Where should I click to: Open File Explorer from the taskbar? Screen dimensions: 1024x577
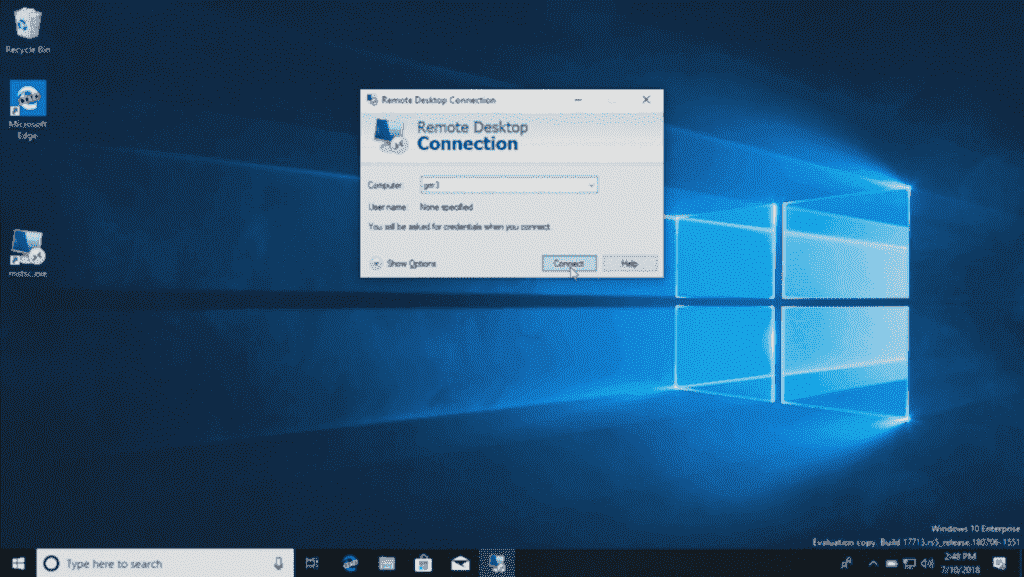[387, 563]
